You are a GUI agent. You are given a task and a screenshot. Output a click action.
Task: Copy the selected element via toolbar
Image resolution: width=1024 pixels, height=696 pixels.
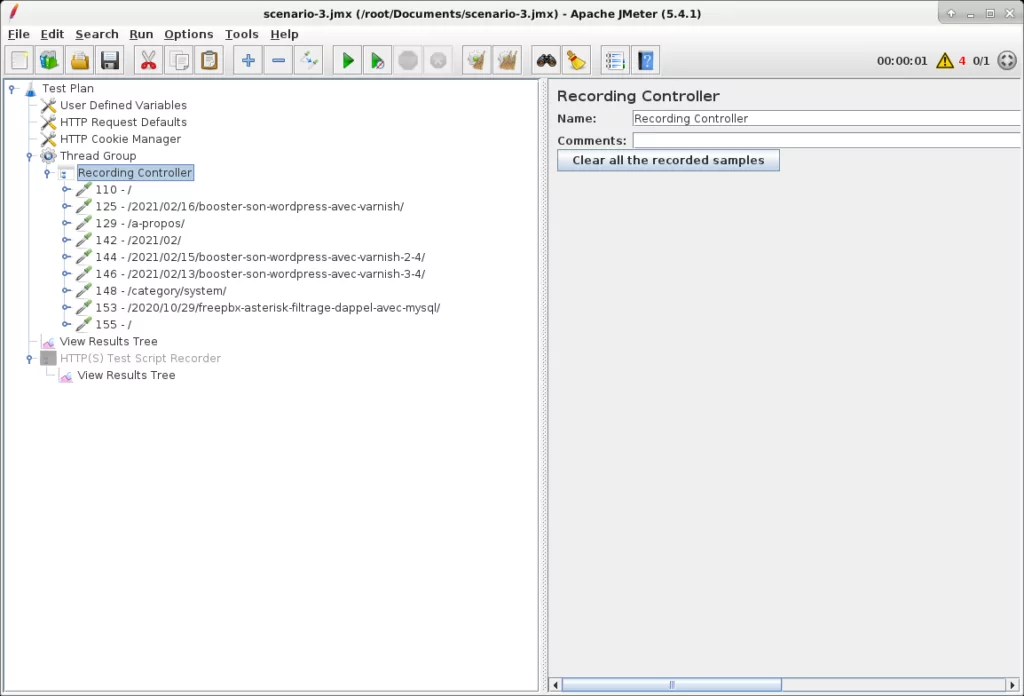pyautogui.click(x=179, y=61)
